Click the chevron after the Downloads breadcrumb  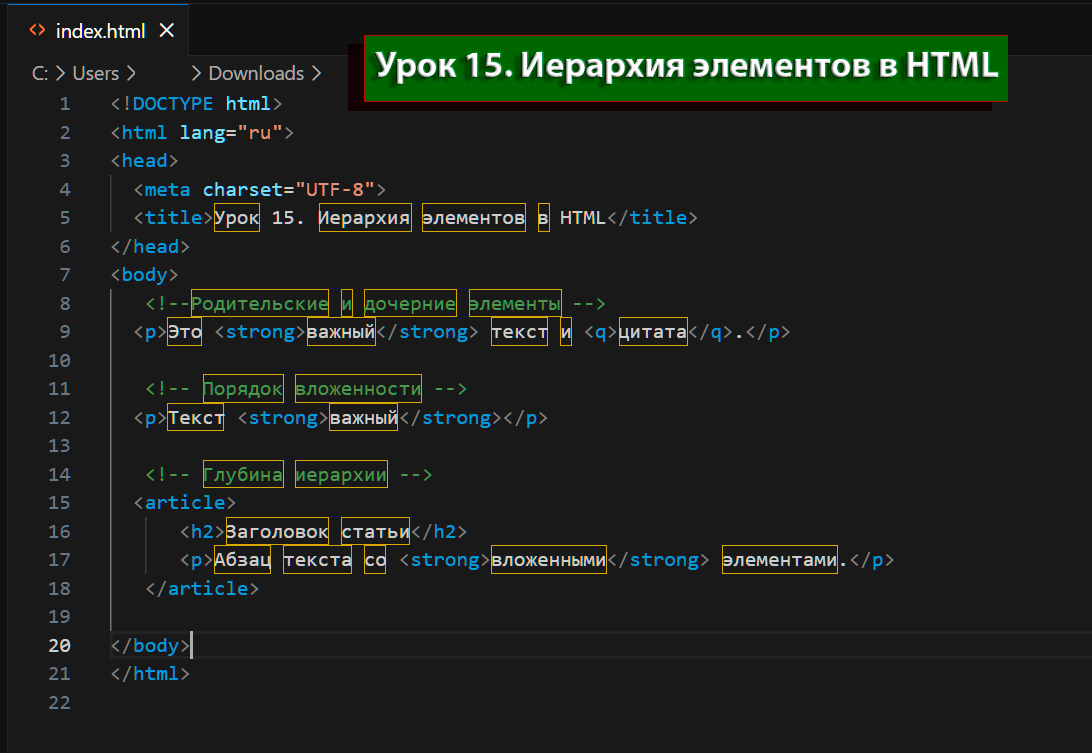click(x=317, y=73)
